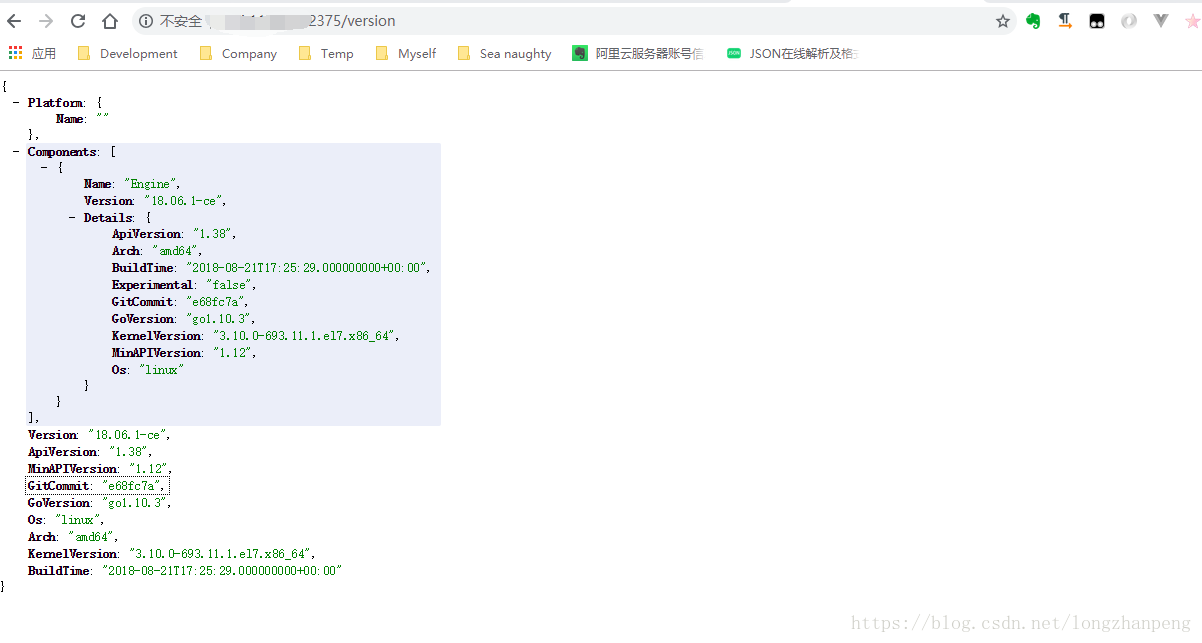The image size is (1202, 643).
Task: Open the Sea naughty bookmarks folder
Action: pyautogui.click(x=504, y=53)
